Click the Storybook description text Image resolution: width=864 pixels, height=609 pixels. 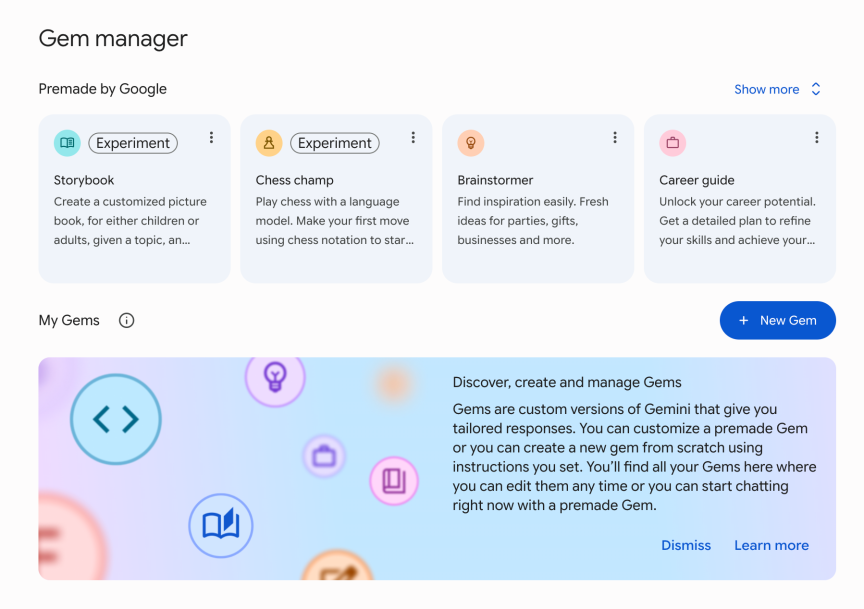coord(130,220)
